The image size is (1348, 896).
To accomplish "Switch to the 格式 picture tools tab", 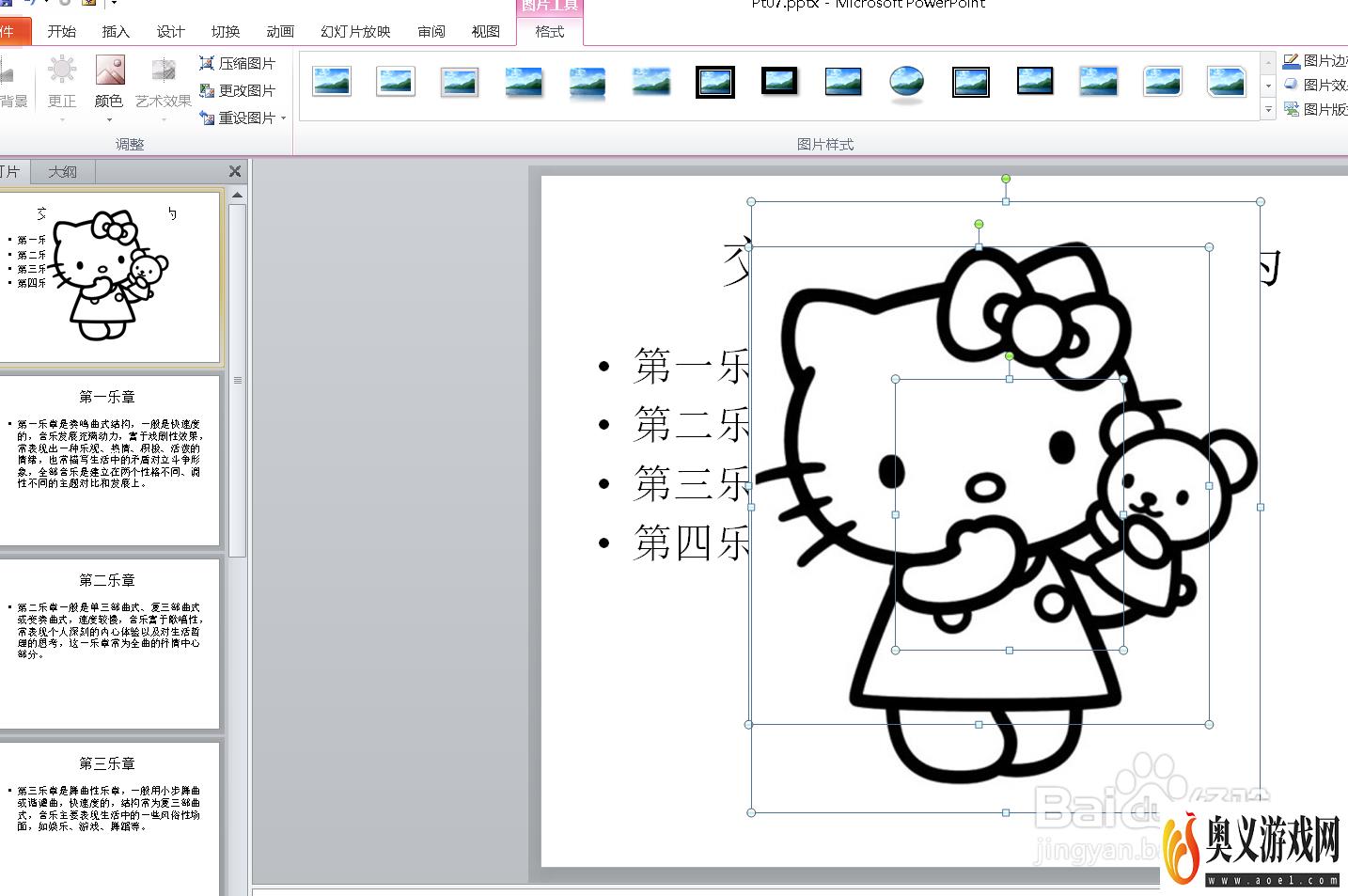I will pos(550,31).
